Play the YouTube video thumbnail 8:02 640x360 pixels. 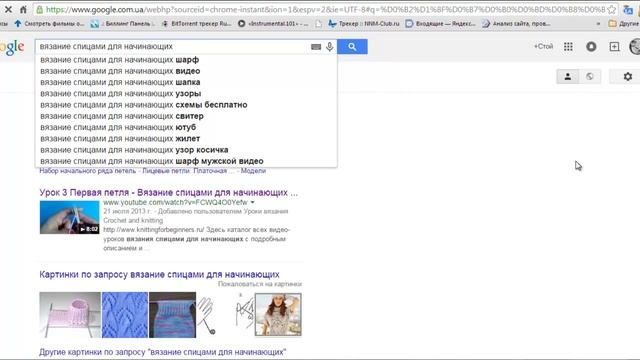pyautogui.click(x=69, y=217)
